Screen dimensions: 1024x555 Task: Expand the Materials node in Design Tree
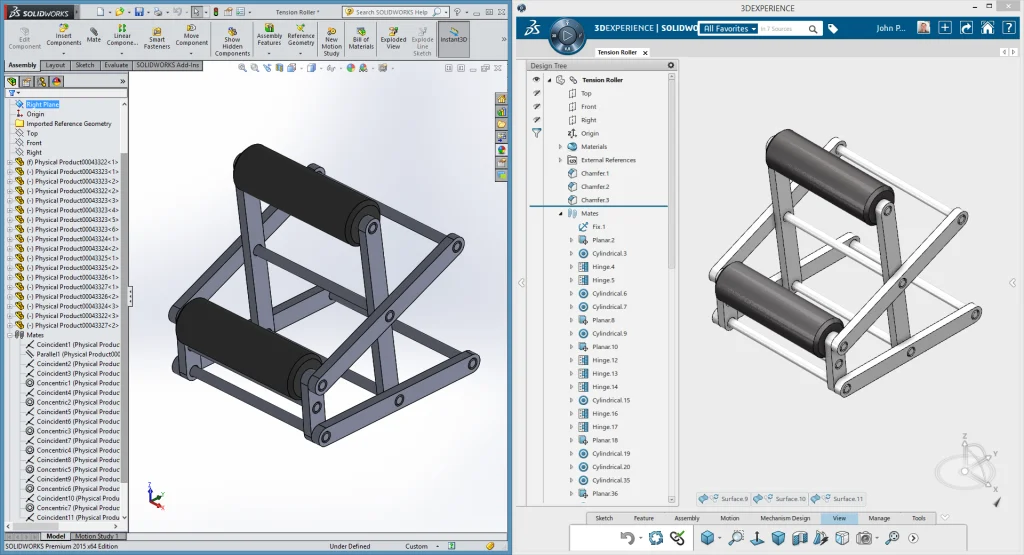(x=560, y=147)
